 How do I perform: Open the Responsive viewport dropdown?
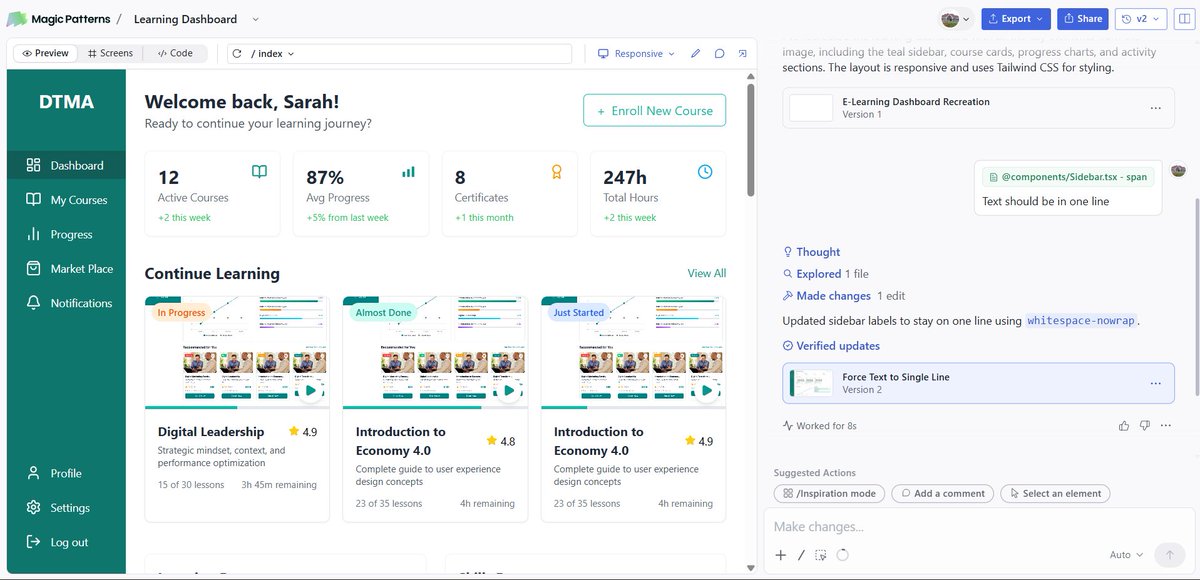coord(636,53)
